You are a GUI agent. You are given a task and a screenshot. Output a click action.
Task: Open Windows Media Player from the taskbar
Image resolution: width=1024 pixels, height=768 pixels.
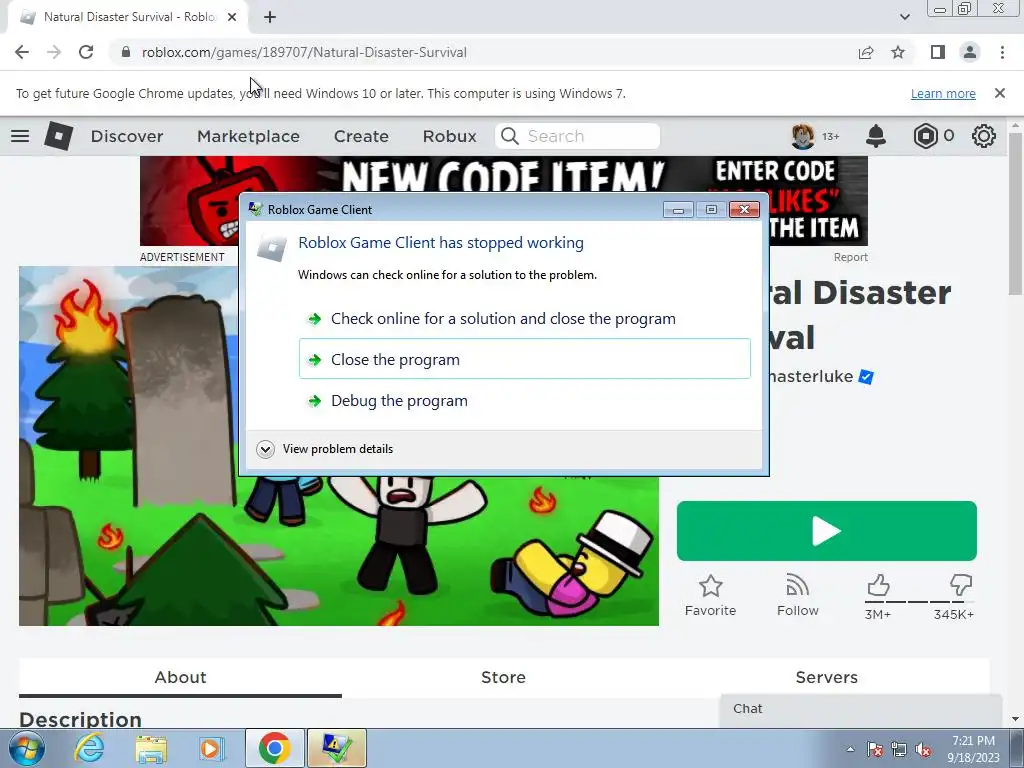[x=211, y=748]
